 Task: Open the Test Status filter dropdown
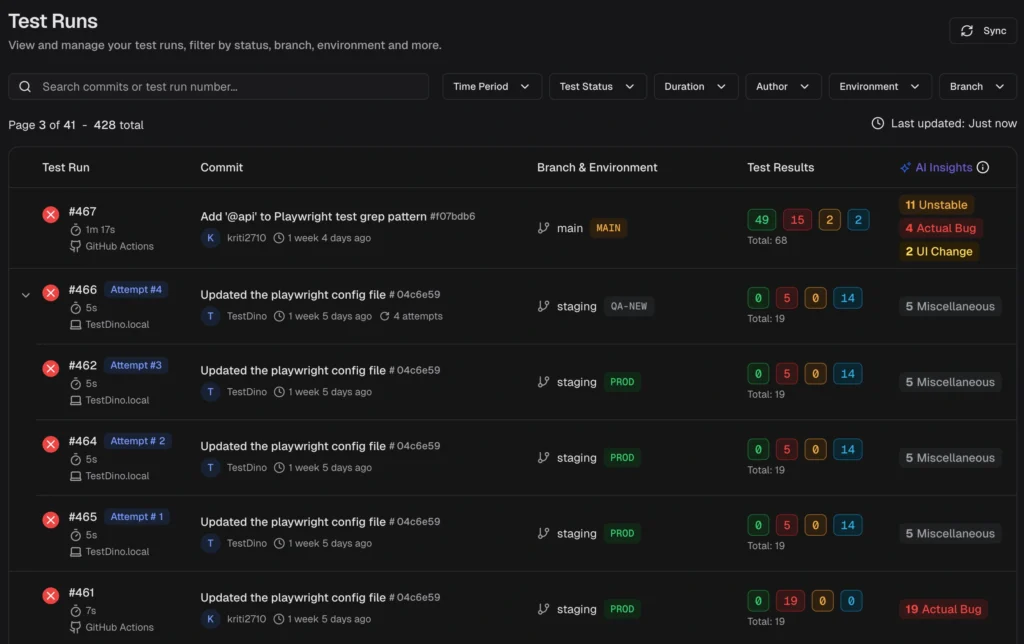coord(597,87)
